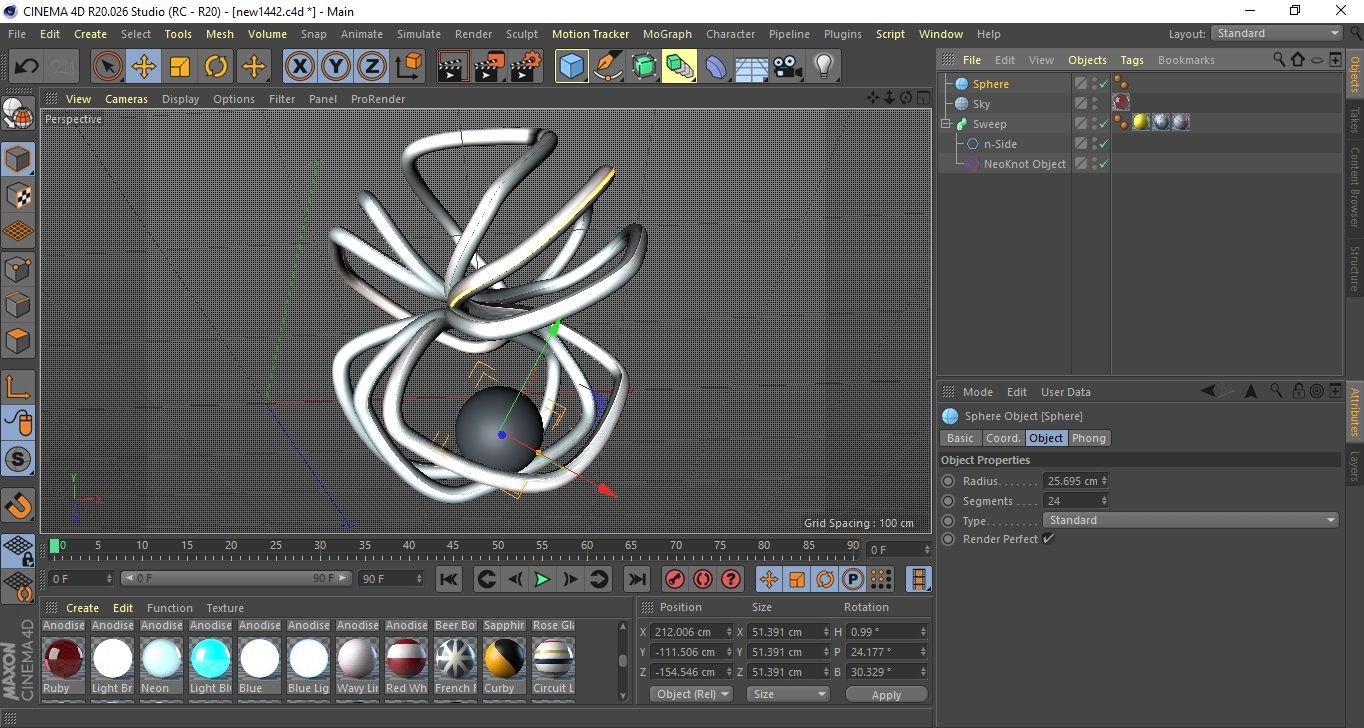The image size is (1364, 728).
Task: Click the Camera object icon
Action: click(x=788, y=67)
